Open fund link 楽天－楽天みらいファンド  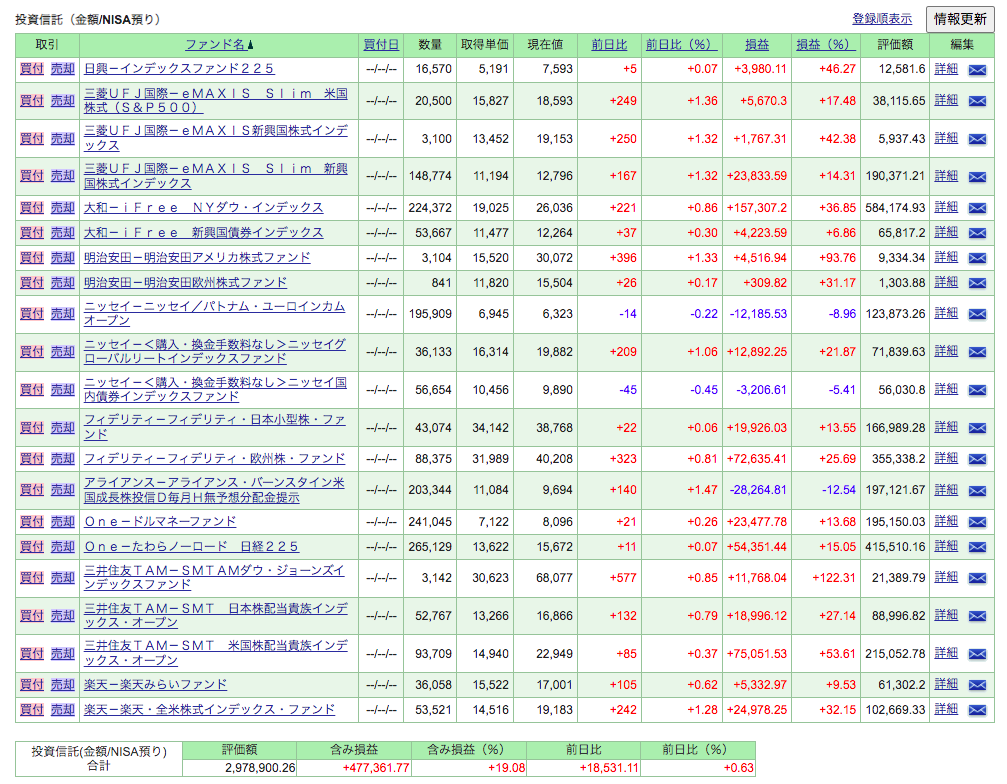pos(155,684)
